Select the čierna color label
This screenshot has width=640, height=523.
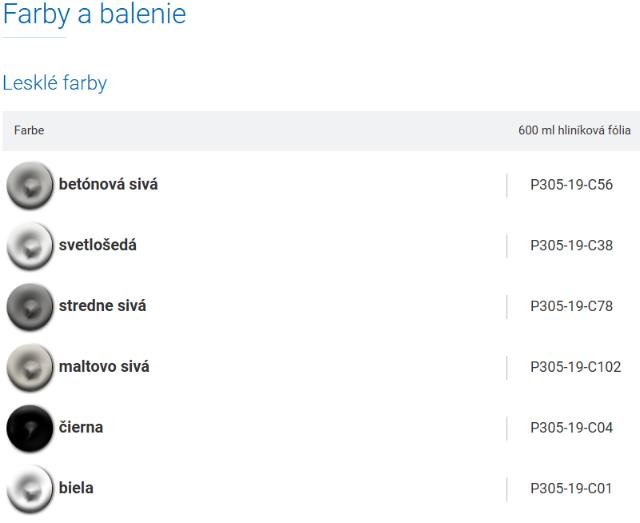(80, 428)
